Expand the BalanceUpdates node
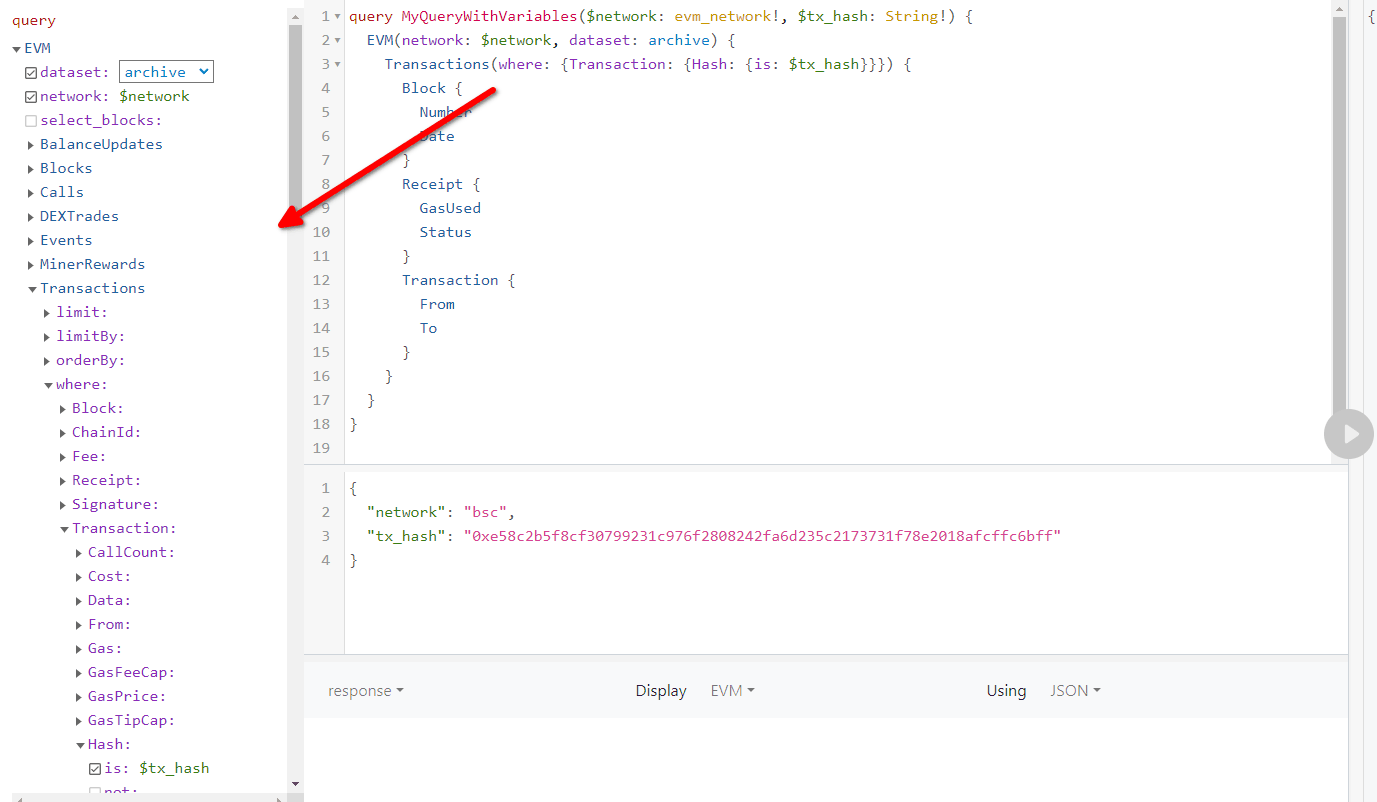This screenshot has height=802, width=1377. [x=31, y=145]
